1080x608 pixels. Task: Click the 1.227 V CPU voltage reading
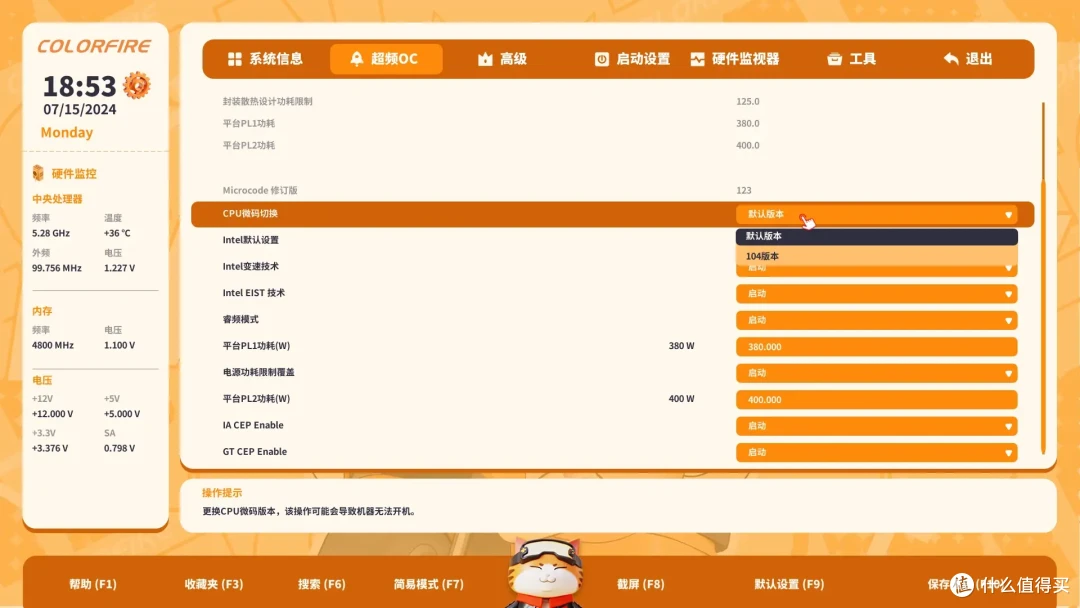click(119, 268)
